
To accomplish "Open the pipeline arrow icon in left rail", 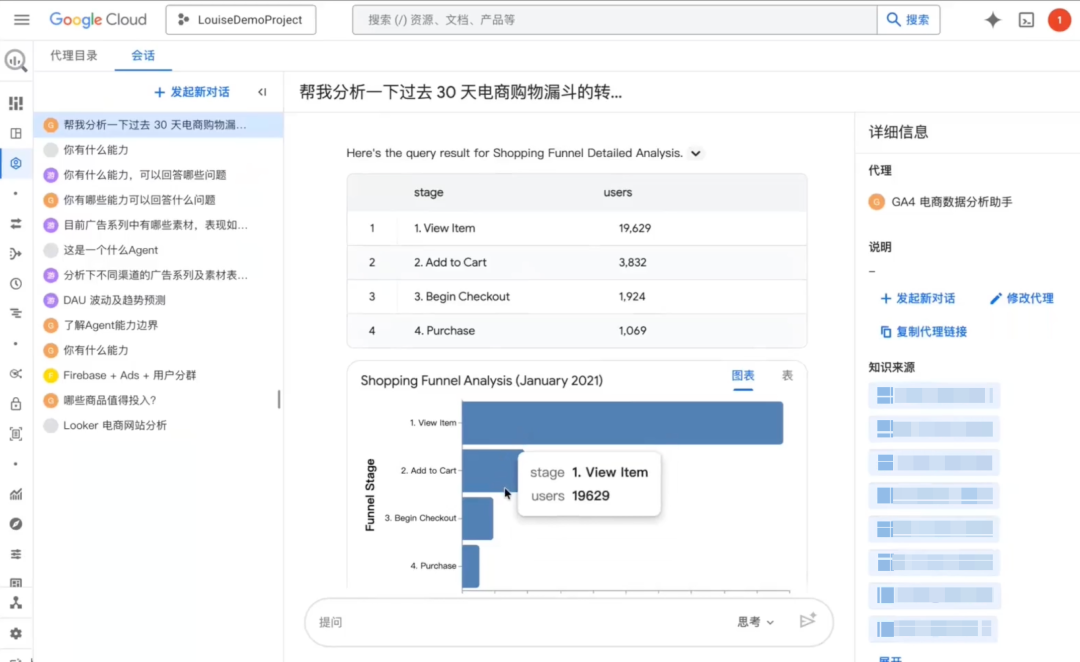I will click(16, 254).
